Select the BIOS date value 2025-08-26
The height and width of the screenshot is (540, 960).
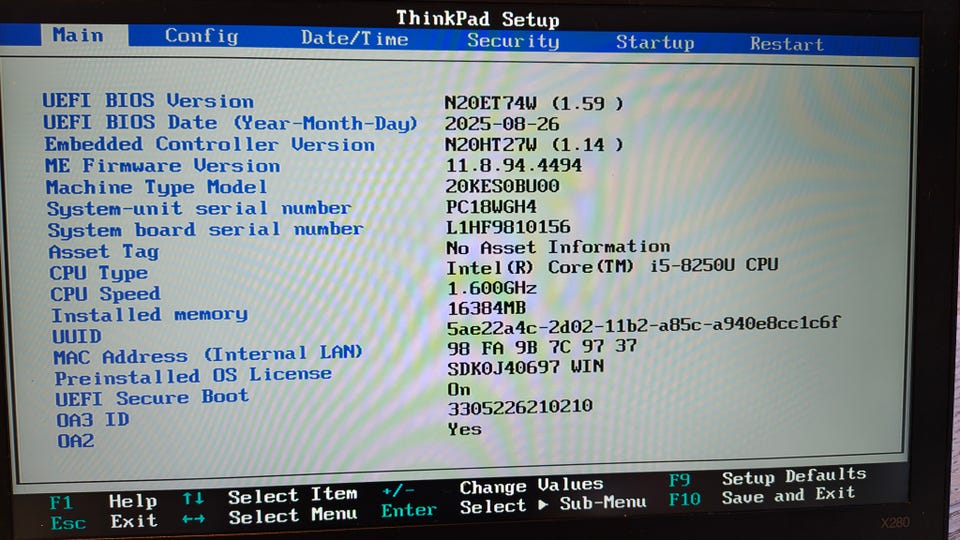502,124
